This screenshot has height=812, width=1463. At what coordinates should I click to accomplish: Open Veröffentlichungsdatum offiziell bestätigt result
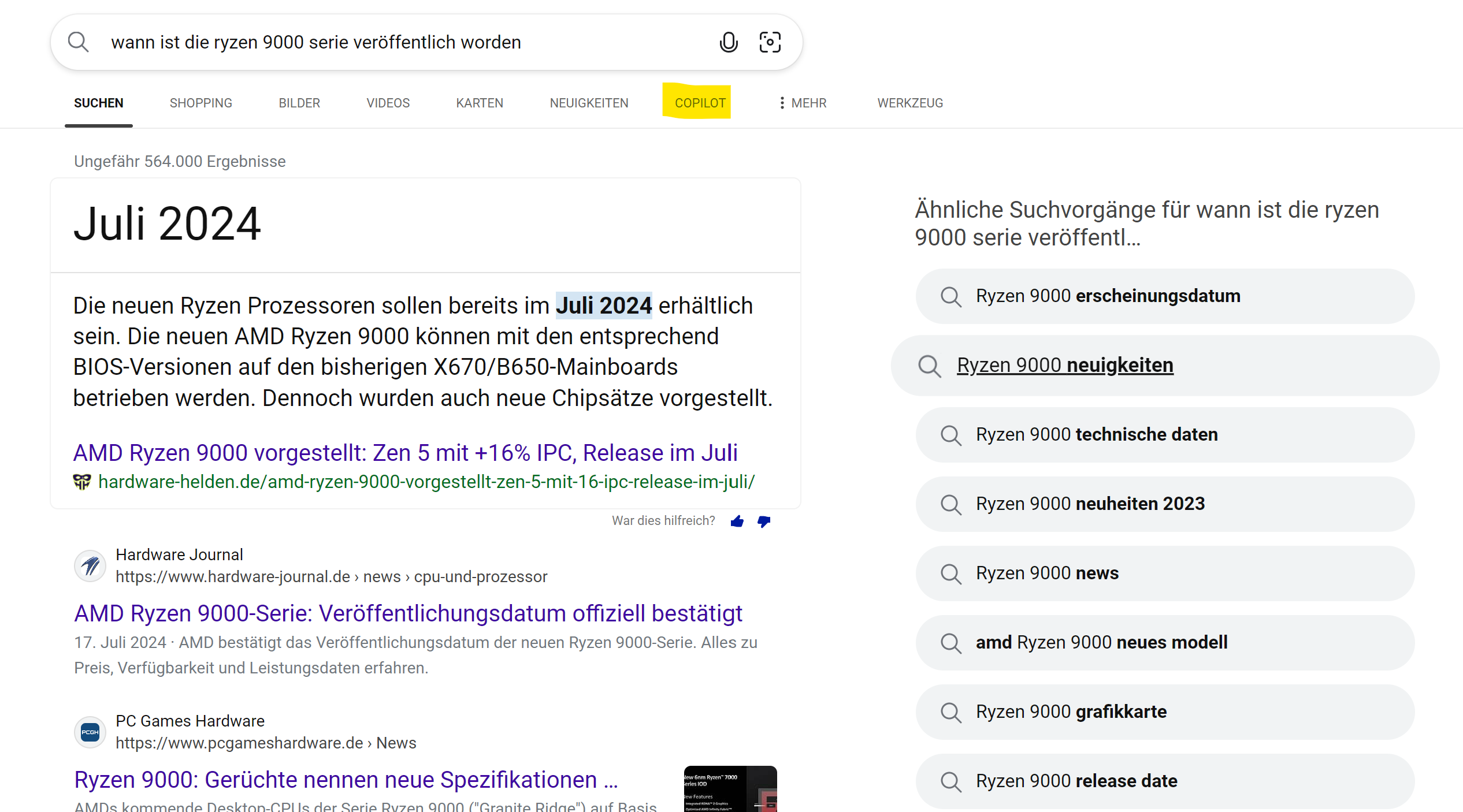408,613
